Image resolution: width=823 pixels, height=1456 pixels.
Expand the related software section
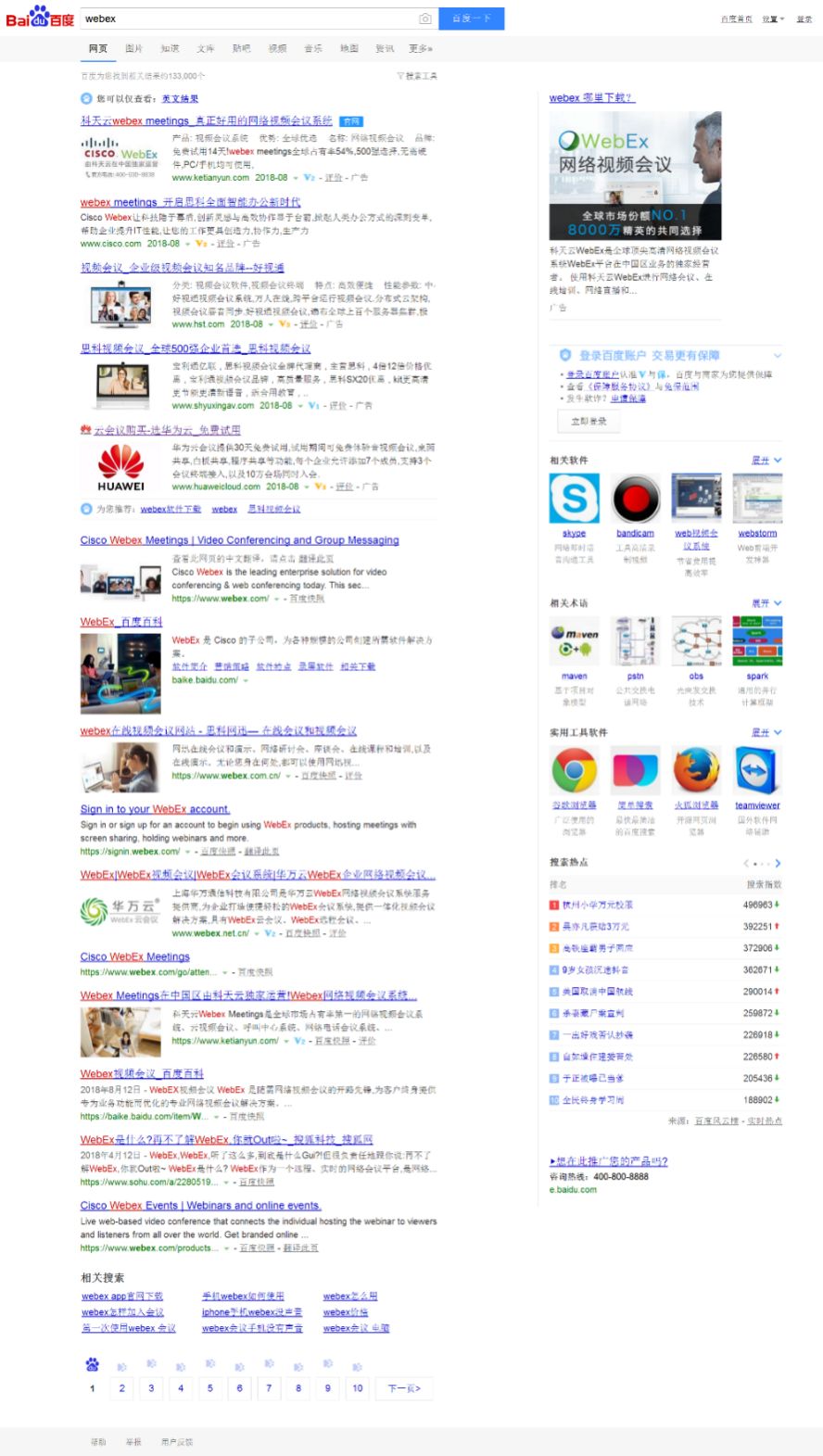[x=766, y=461]
